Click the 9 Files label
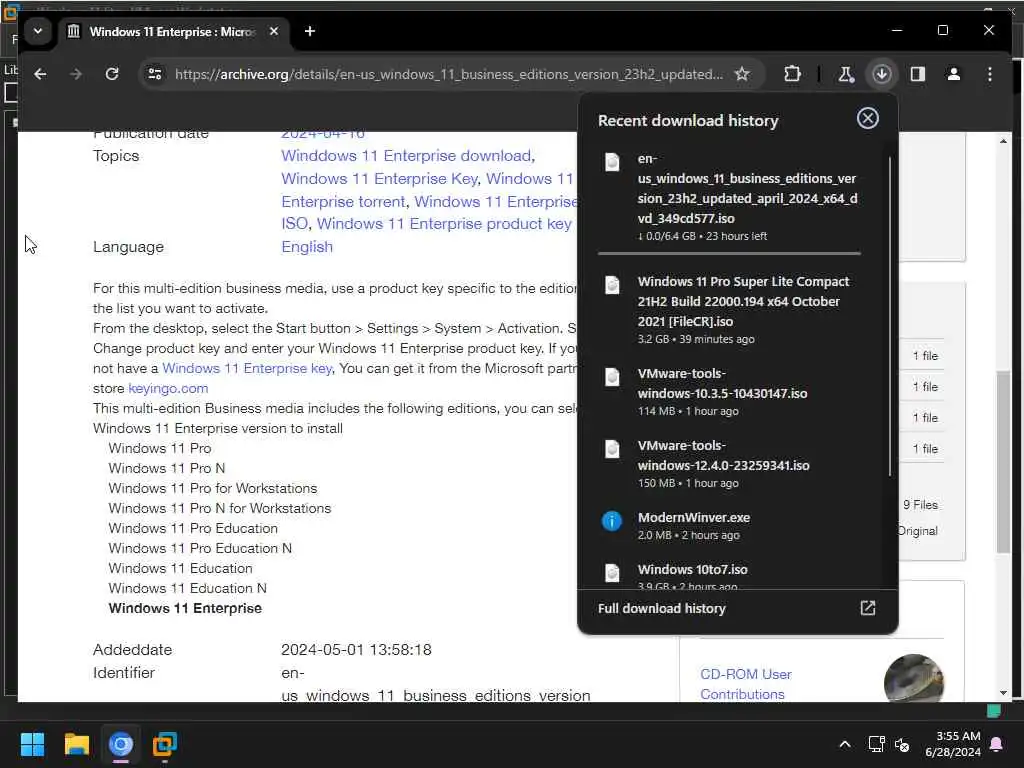 920,505
